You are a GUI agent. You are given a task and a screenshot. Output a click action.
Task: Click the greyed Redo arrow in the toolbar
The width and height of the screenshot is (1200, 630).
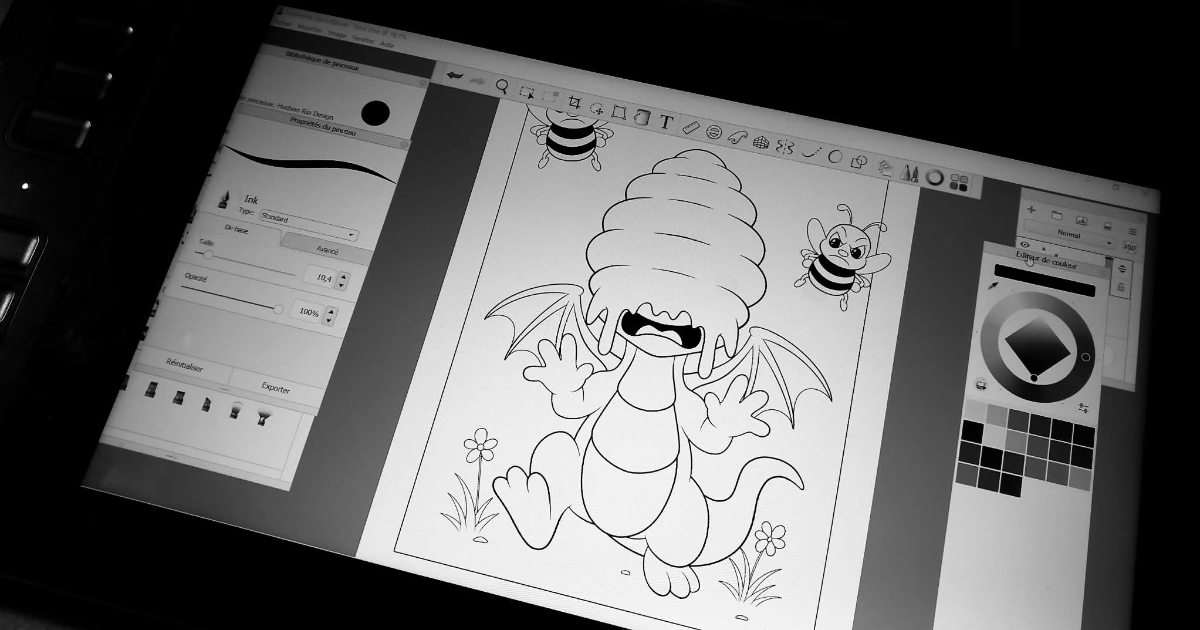coord(478,79)
